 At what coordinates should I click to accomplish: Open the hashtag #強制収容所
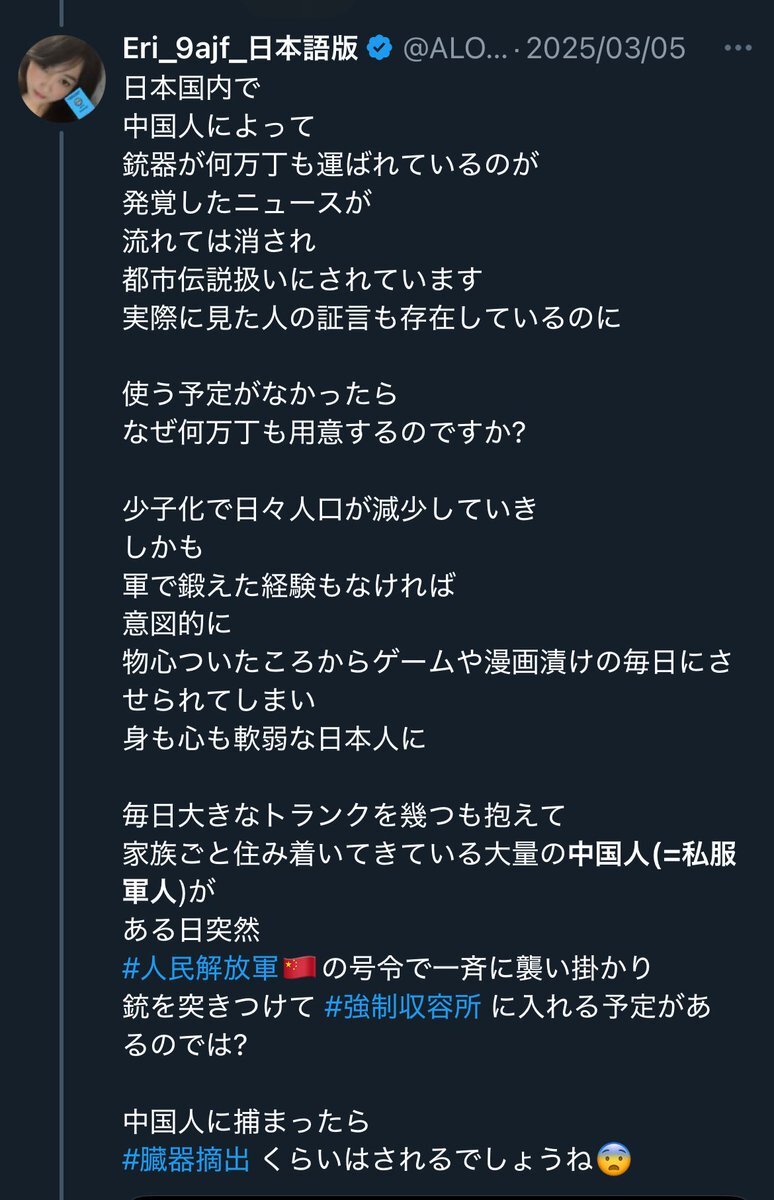404,1007
